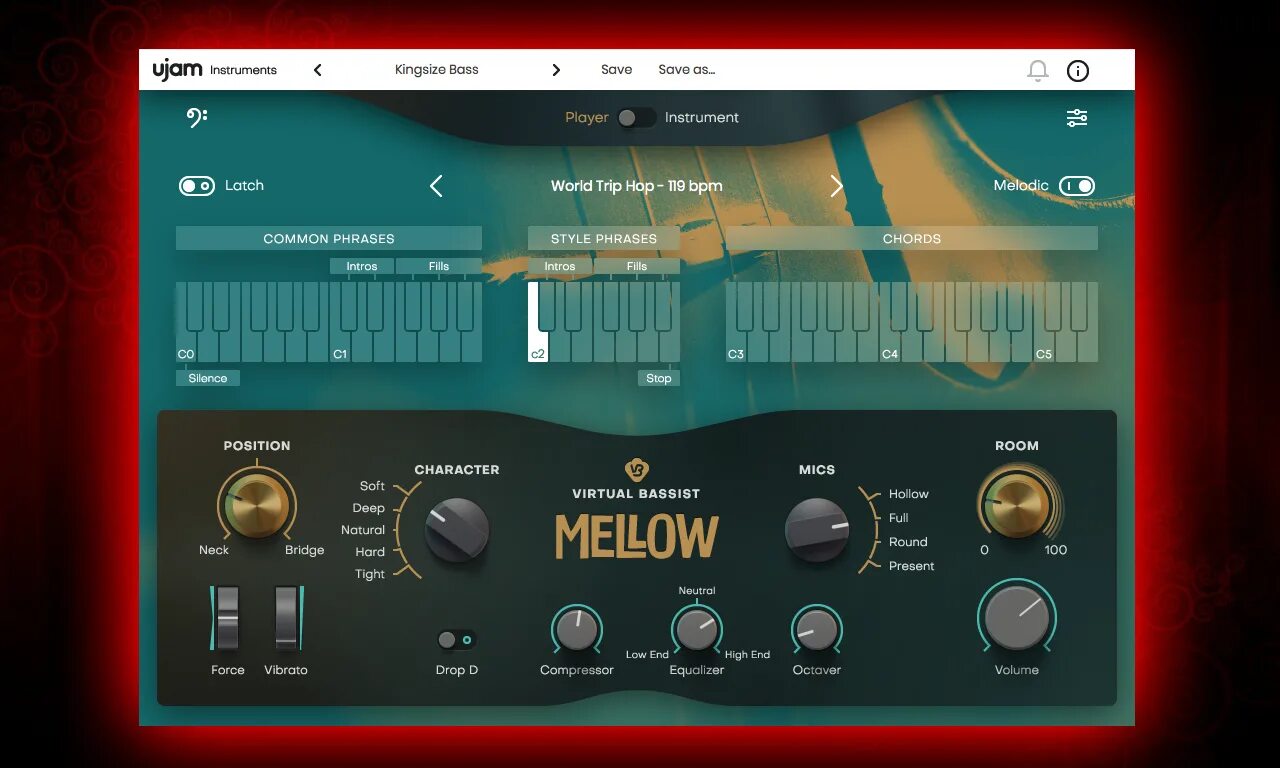1280x768 pixels.
Task: Click Intros under Style Phrases
Action: pyautogui.click(x=560, y=266)
